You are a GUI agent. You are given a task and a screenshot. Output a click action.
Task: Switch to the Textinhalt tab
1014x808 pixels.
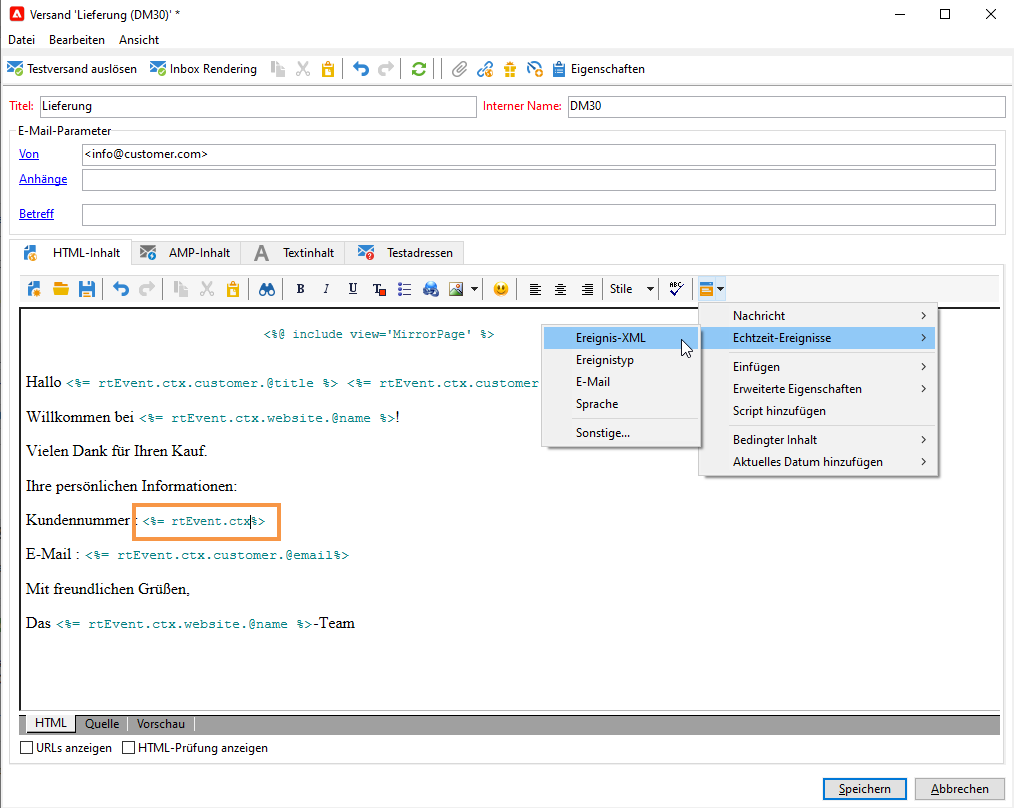294,253
